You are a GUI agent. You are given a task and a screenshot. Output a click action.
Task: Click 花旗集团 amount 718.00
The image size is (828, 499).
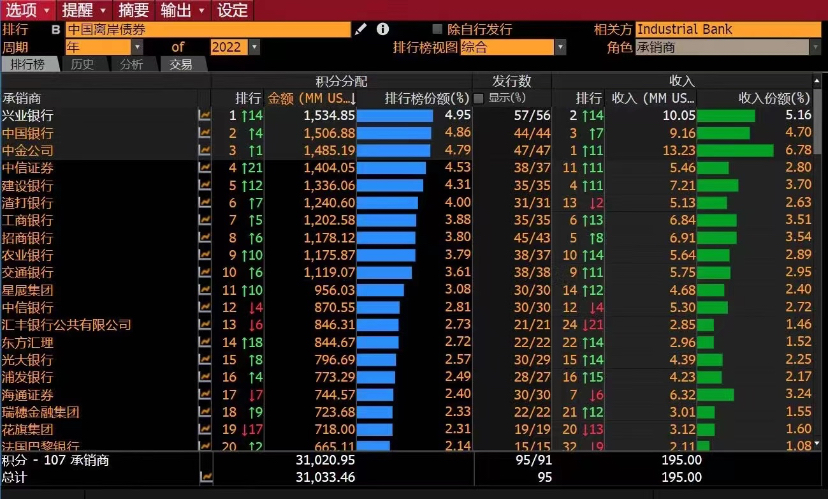(x=335, y=429)
